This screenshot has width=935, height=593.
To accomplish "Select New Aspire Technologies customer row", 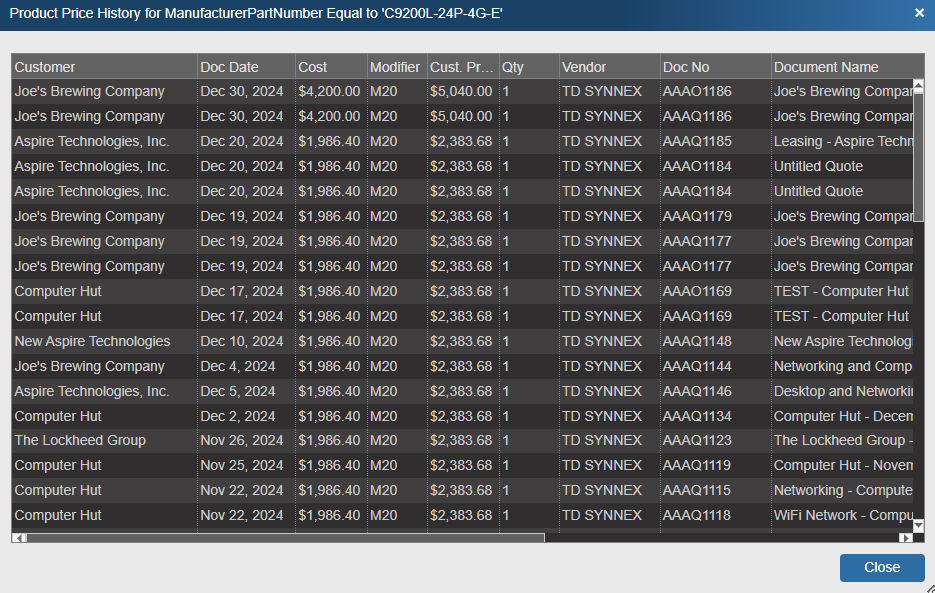I will click(x=92, y=341).
